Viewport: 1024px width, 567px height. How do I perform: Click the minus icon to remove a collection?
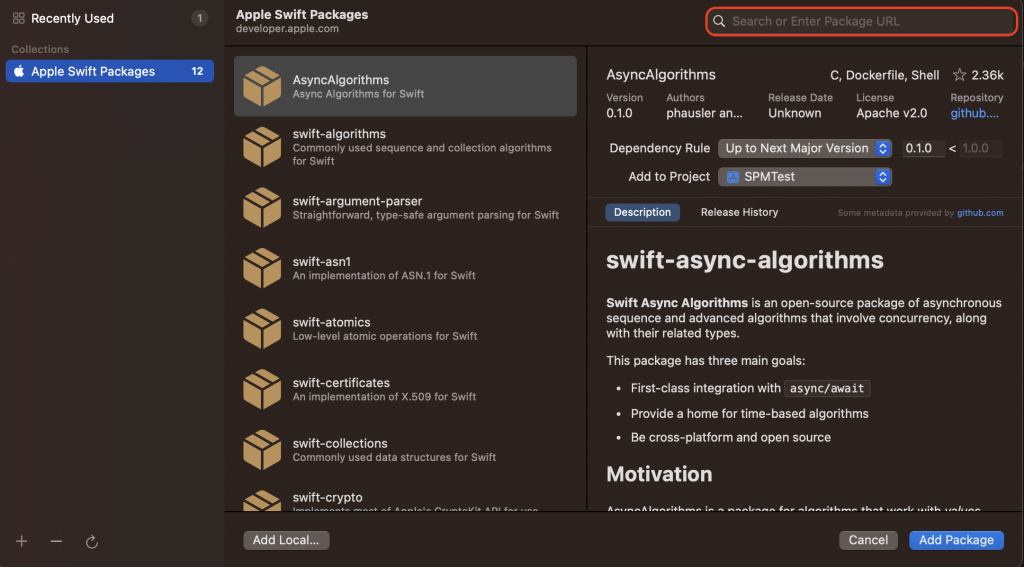[x=56, y=542]
